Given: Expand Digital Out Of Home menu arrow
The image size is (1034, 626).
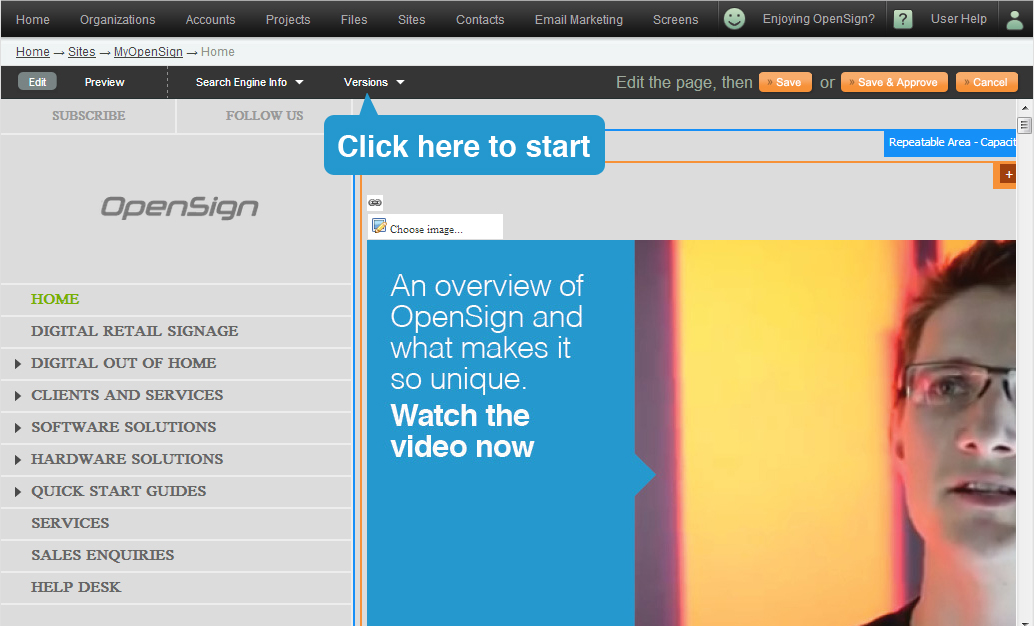Looking at the screenshot, I should [18, 363].
